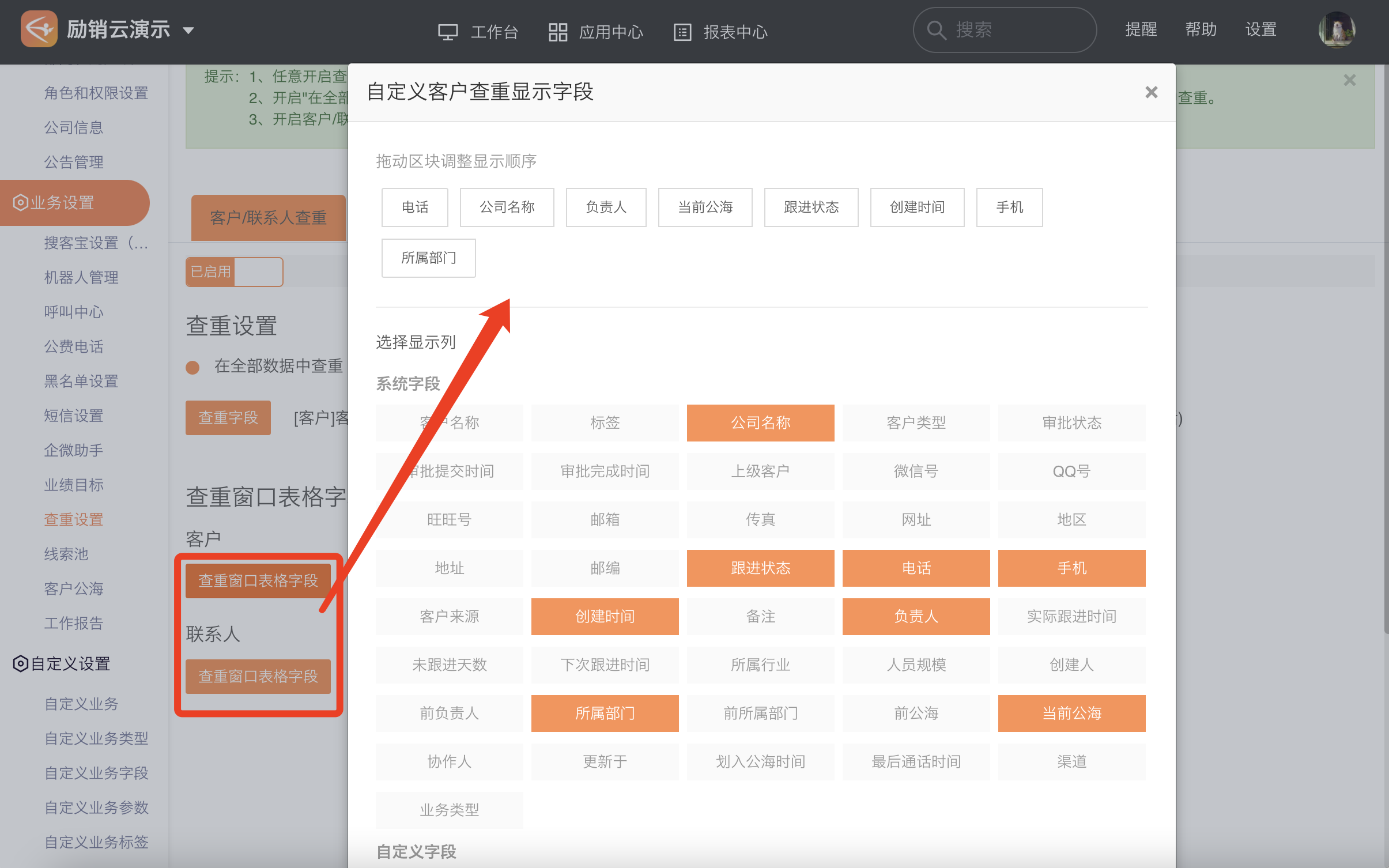This screenshot has height=868, width=1389.
Task: Enable the 客户类型 display column
Action: click(915, 422)
